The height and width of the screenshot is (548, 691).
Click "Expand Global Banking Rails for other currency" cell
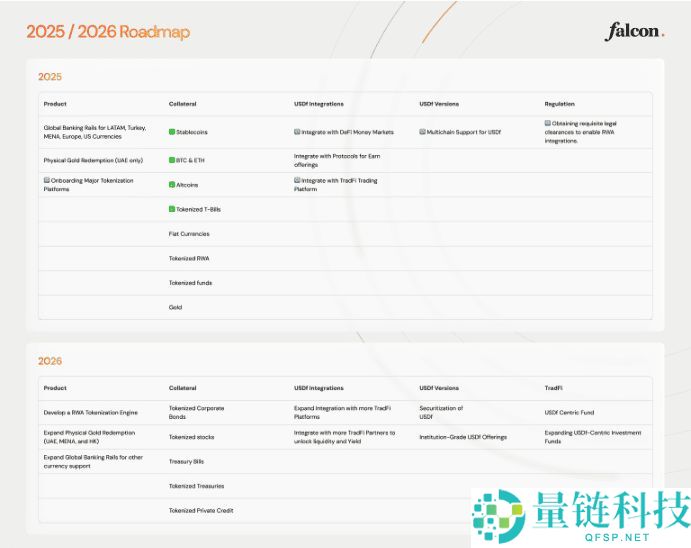pos(93,462)
